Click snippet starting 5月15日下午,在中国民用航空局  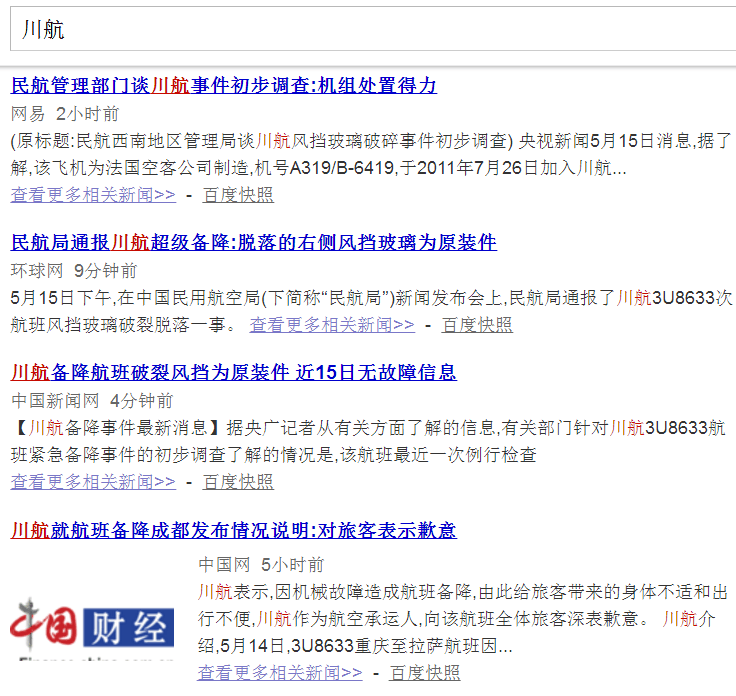point(371,311)
